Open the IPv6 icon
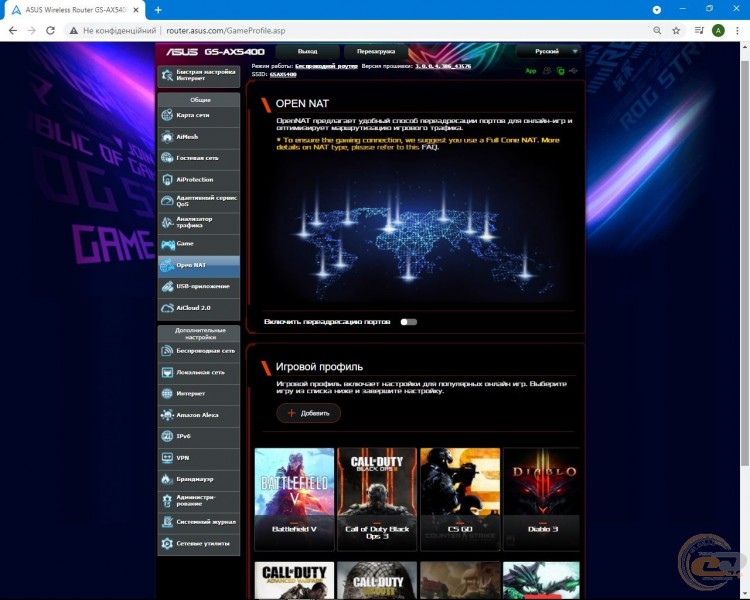Image resolution: width=750 pixels, height=600 pixels. coord(167,436)
